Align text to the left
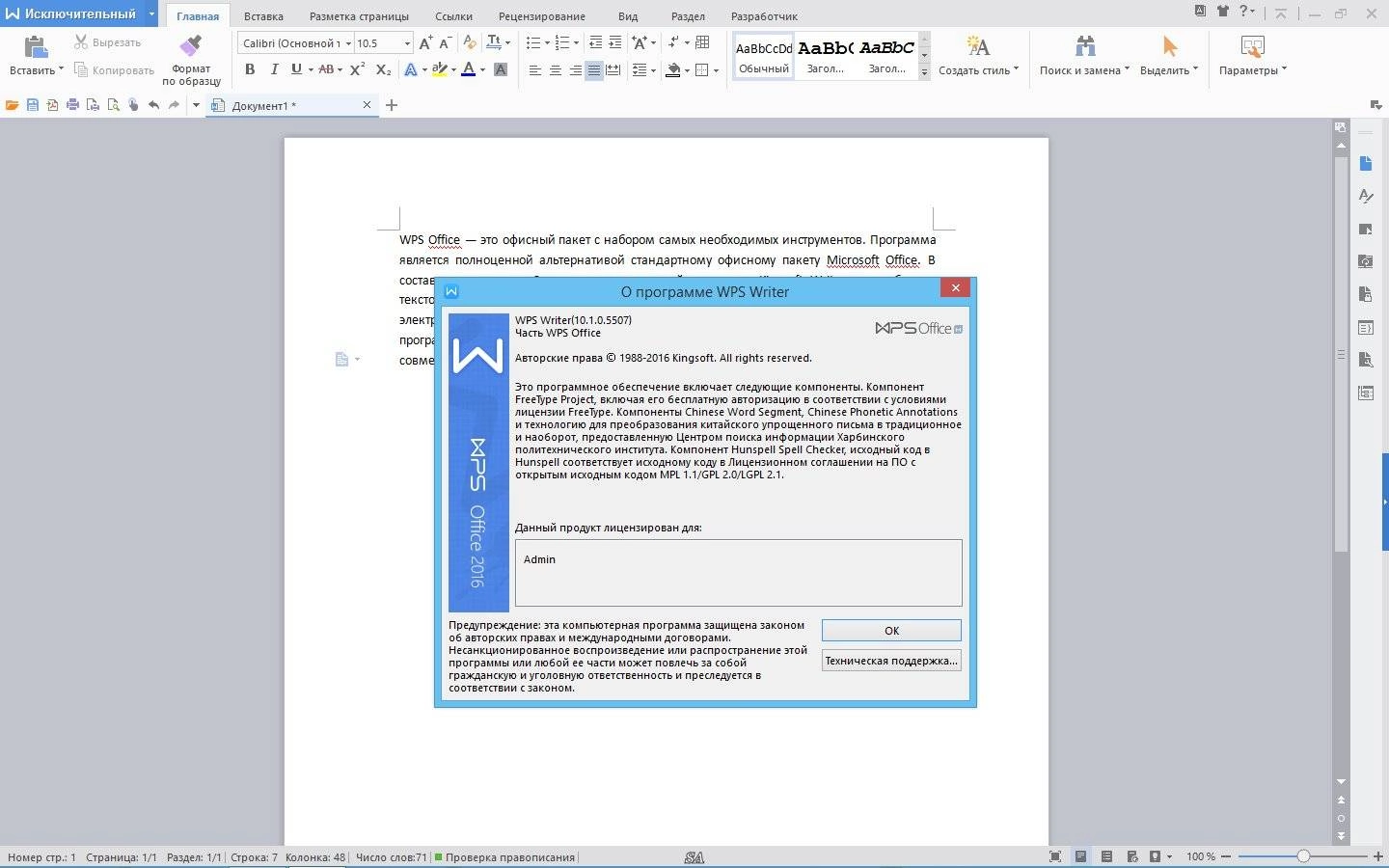The width and height of the screenshot is (1389, 868). tap(535, 70)
